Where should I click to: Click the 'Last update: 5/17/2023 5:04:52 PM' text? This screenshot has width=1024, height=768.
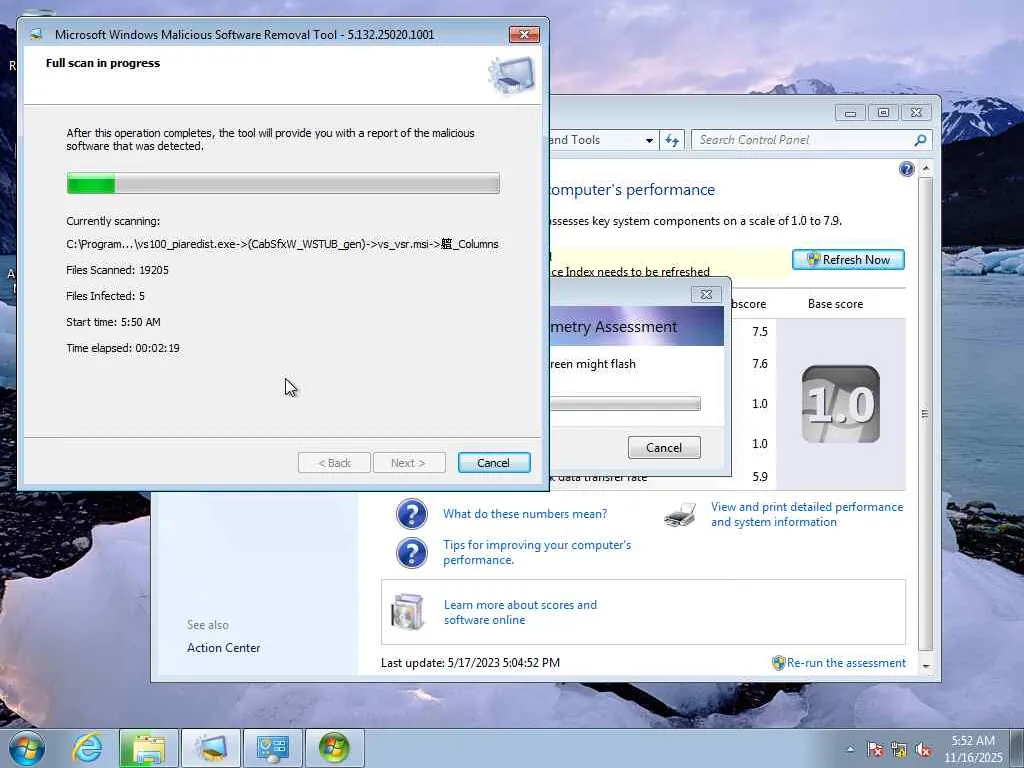pyautogui.click(x=470, y=663)
